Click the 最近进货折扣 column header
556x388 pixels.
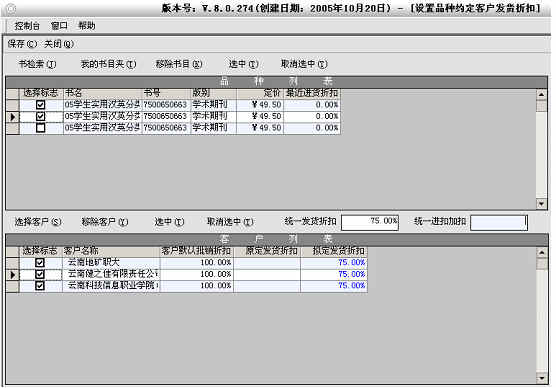[x=312, y=93]
